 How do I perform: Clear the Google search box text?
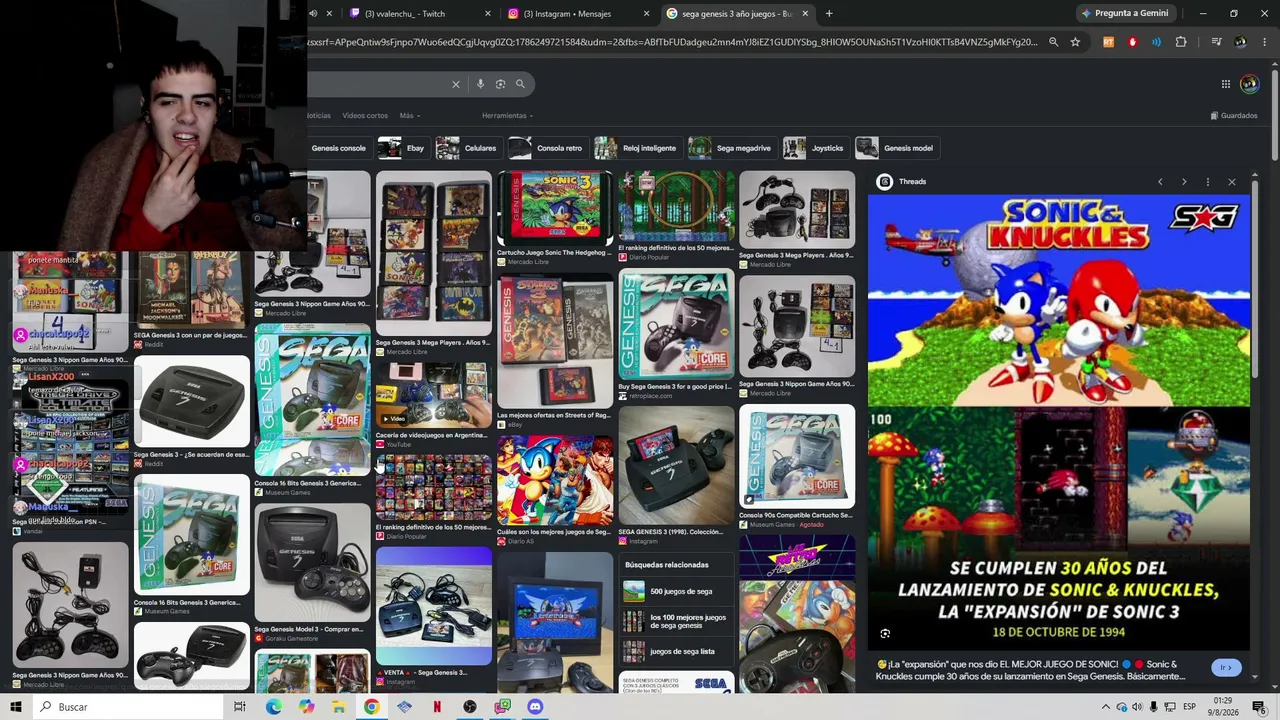click(x=456, y=84)
